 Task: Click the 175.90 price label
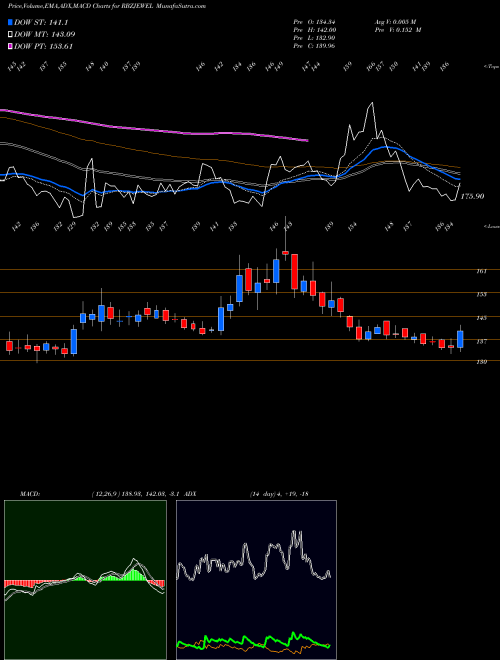[x=472, y=196]
